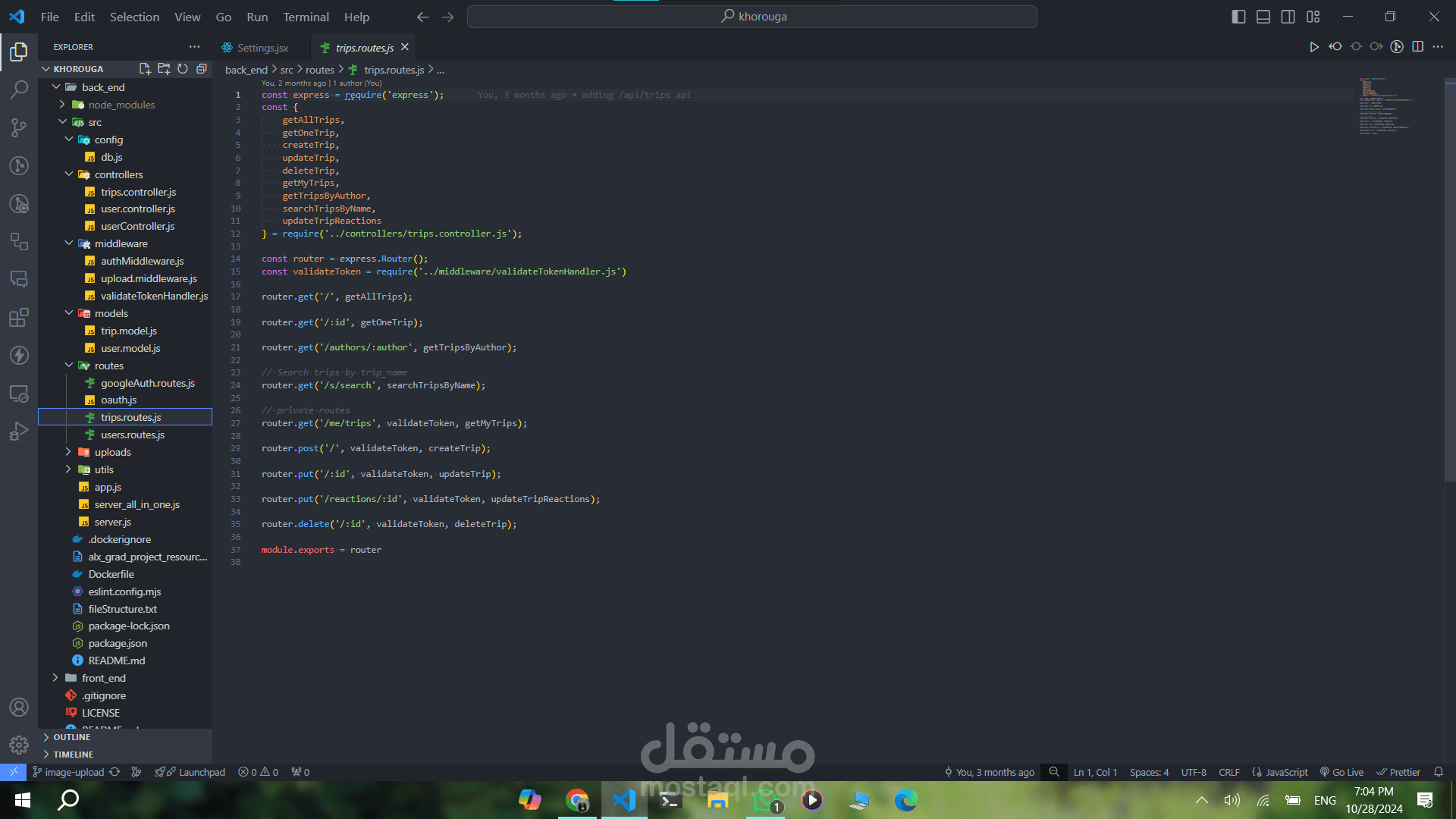Open Source Control view
Screen dimensions: 1456x819
pyautogui.click(x=19, y=127)
